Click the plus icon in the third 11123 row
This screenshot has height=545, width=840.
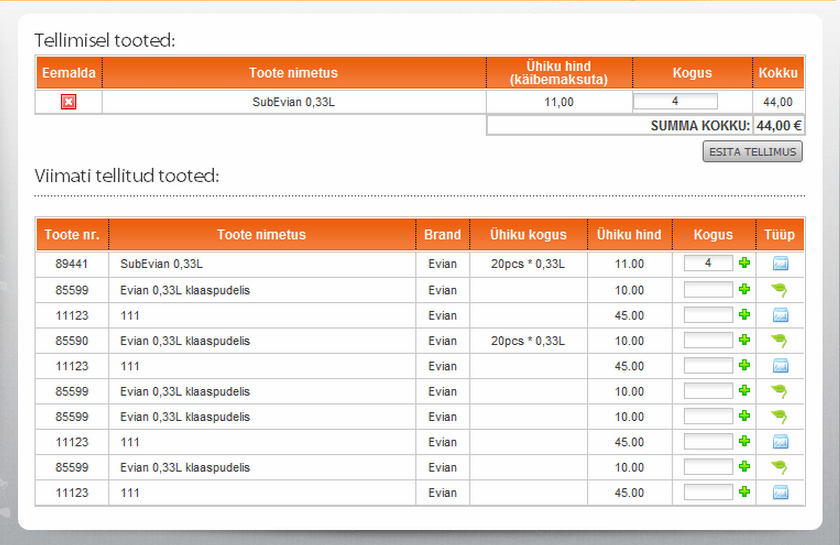[744, 441]
